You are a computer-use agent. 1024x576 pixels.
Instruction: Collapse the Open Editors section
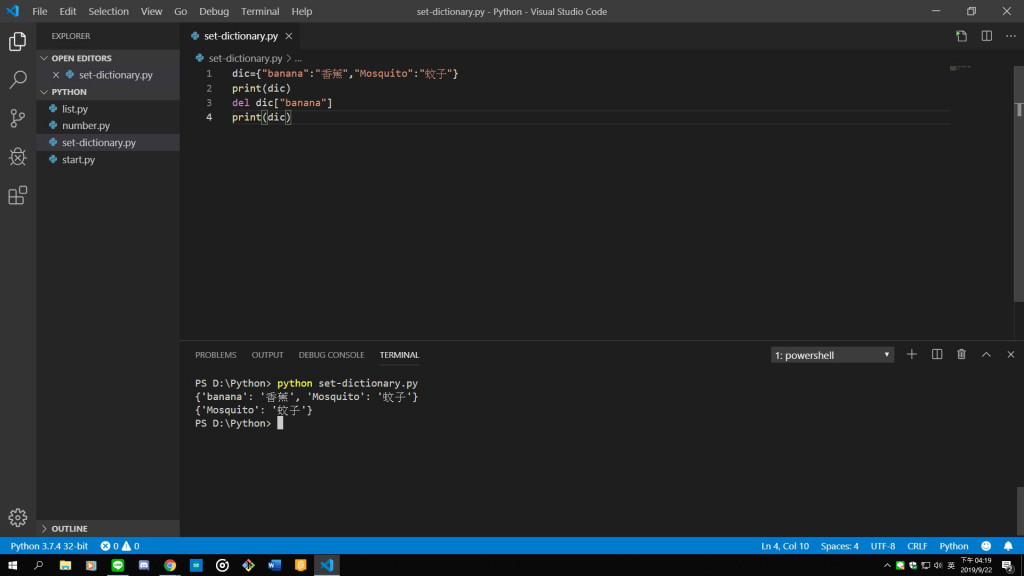click(108, 58)
